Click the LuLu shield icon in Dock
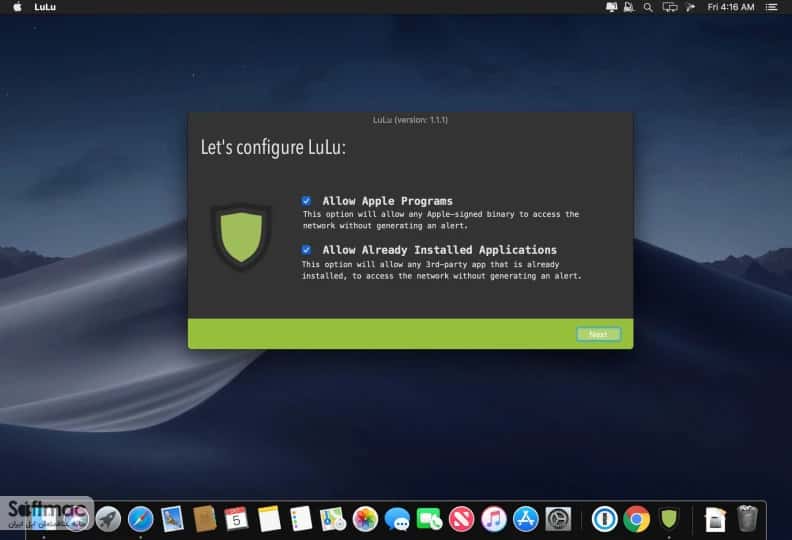 click(x=669, y=519)
